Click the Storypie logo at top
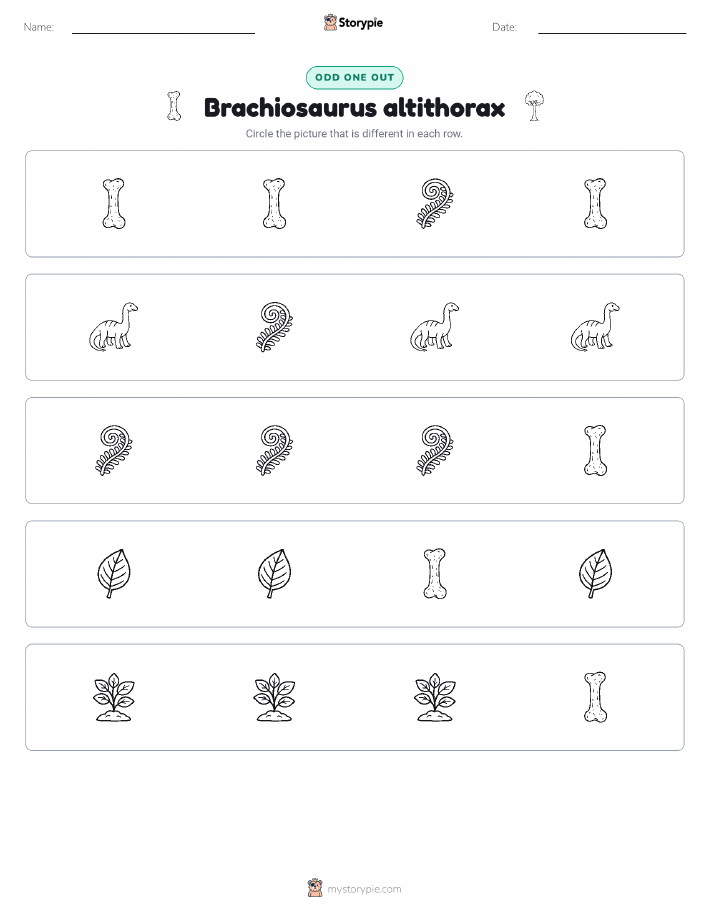Screen dimensions: 709x917 (x=353, y=23)
